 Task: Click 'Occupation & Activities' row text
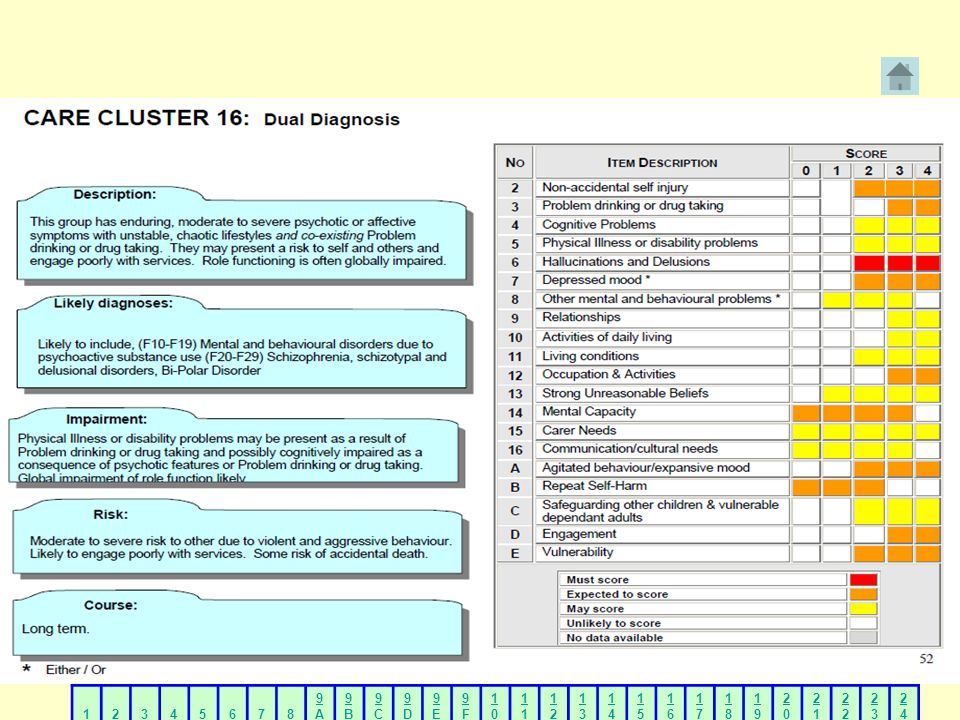coord(609,374)
